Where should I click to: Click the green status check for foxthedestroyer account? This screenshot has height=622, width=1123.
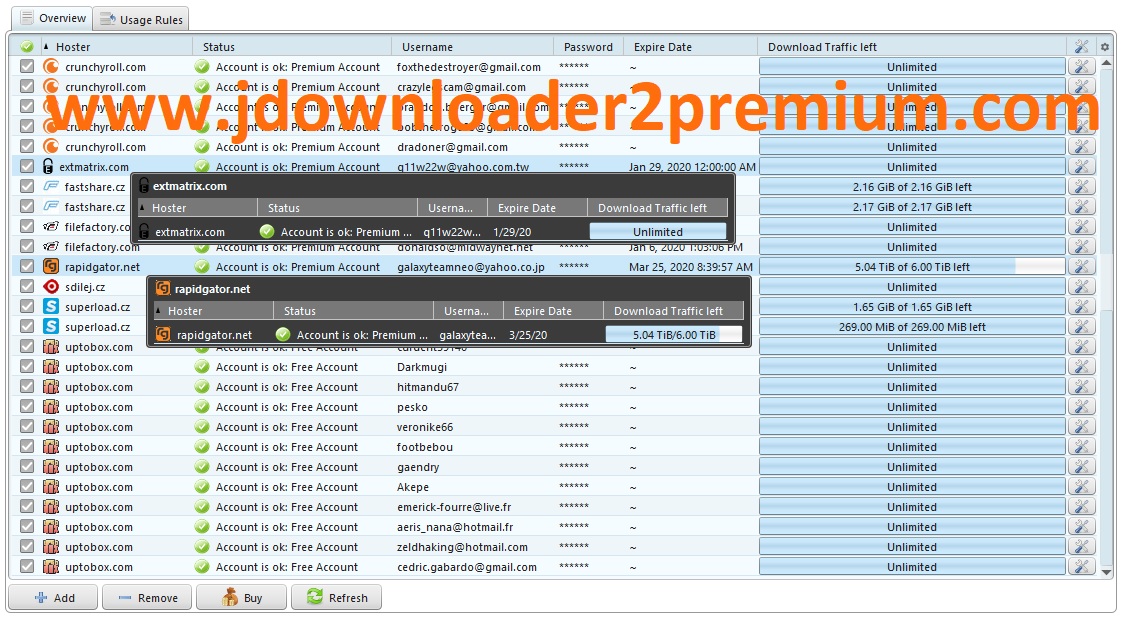[x=202, y=67]
